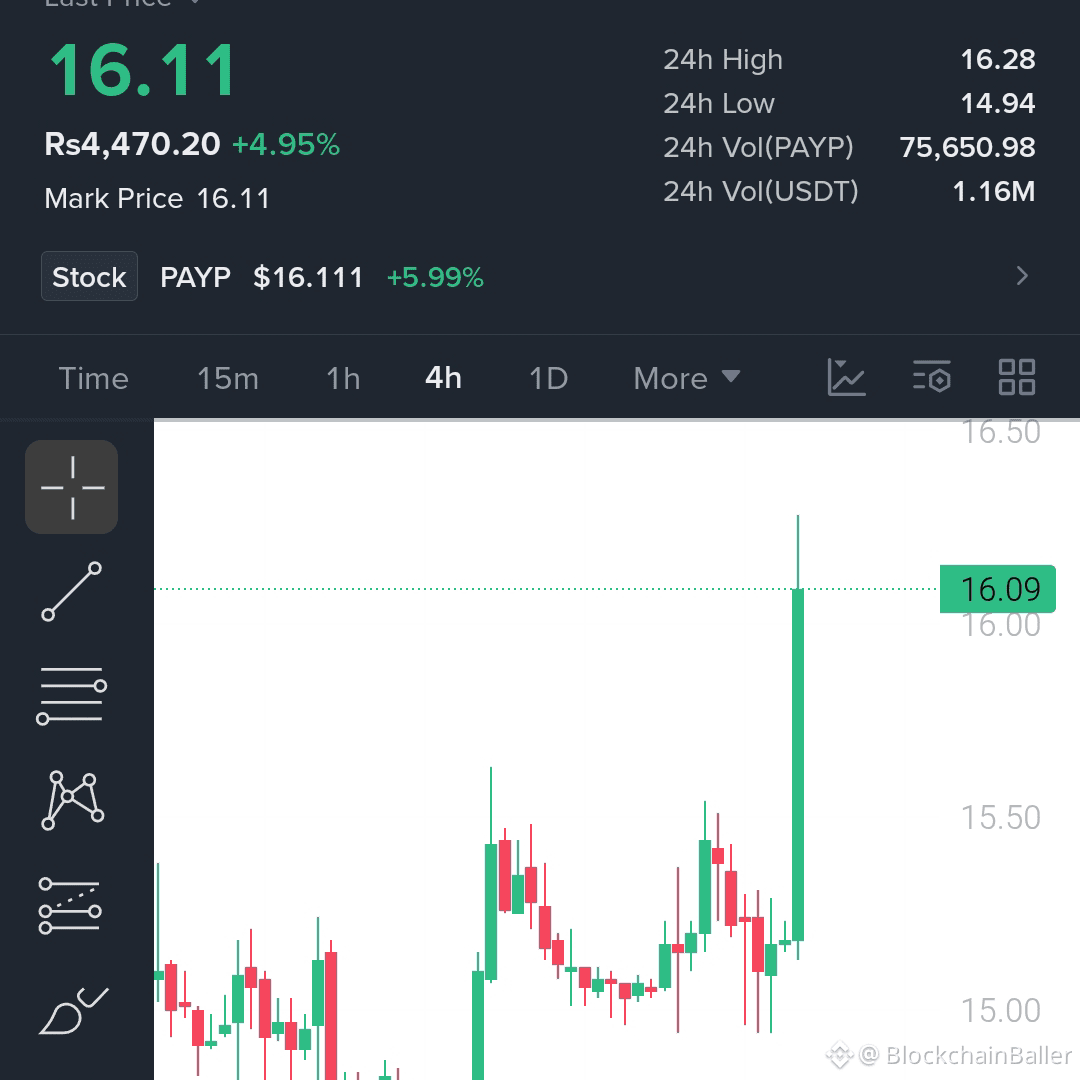Tap the $16.111 stock price
This screenshot has width=1080, height=1080.
click(x=308, y=277)
